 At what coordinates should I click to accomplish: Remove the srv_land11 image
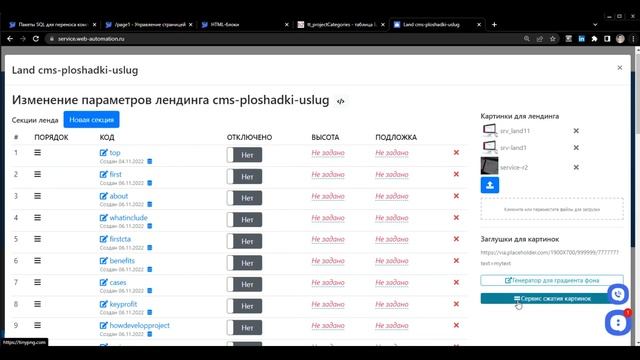pyautogui.click(x=576, y=131)
